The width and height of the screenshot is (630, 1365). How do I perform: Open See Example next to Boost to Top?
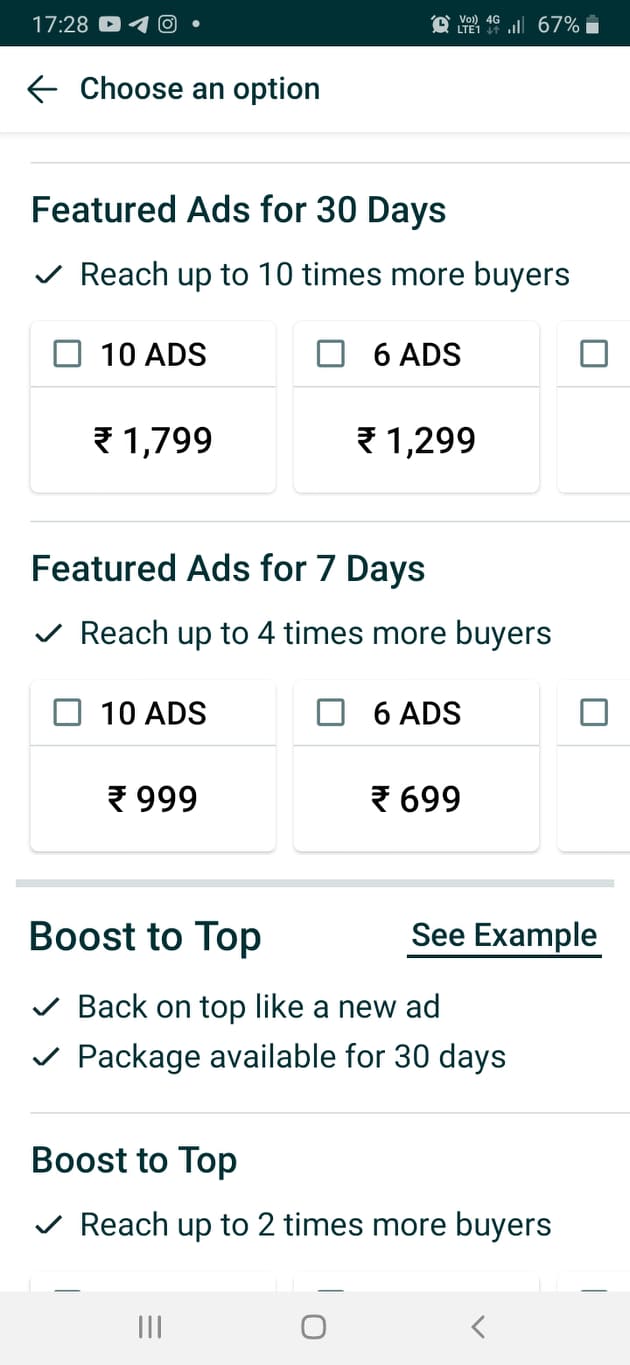[x=504, y=936]
